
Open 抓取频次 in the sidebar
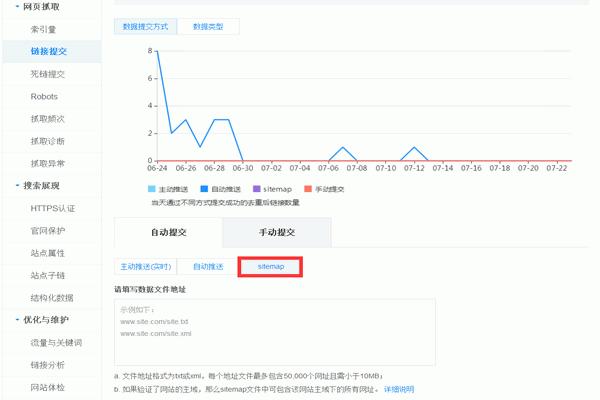(48, 119)
